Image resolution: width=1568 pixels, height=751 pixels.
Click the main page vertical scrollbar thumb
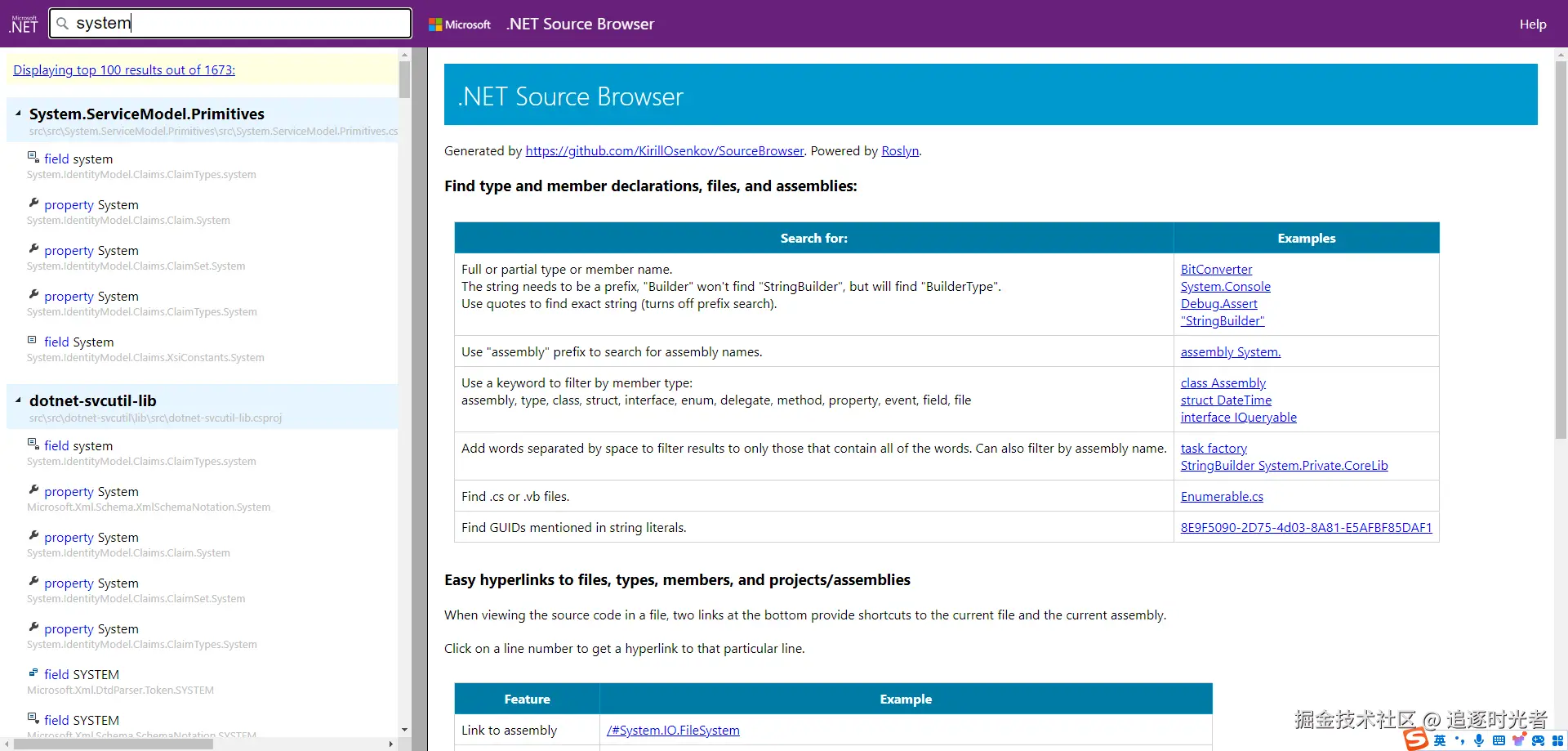click(x=1561, y=251)
